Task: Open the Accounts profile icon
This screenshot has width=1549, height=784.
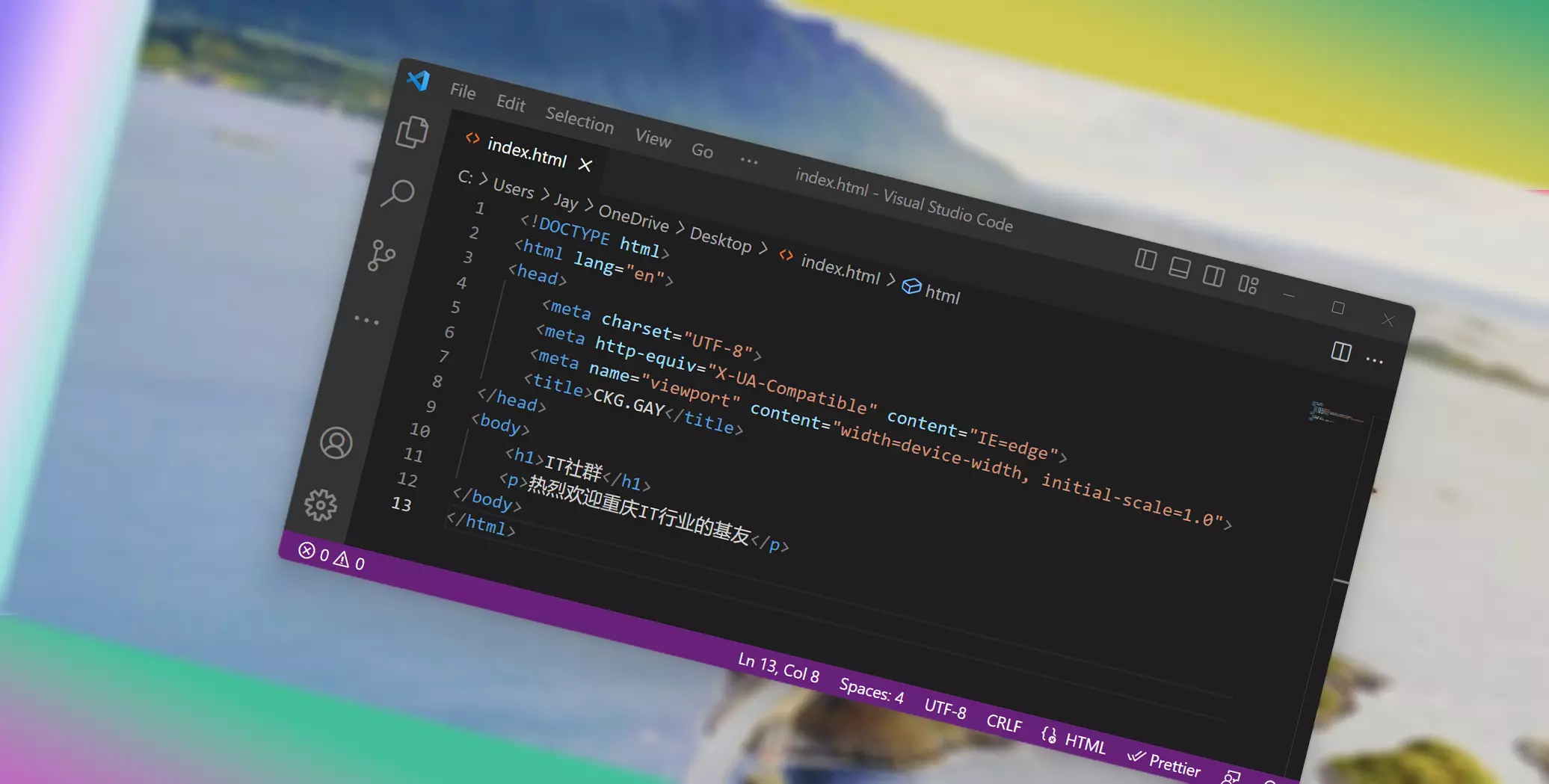Action: (336, 442)
